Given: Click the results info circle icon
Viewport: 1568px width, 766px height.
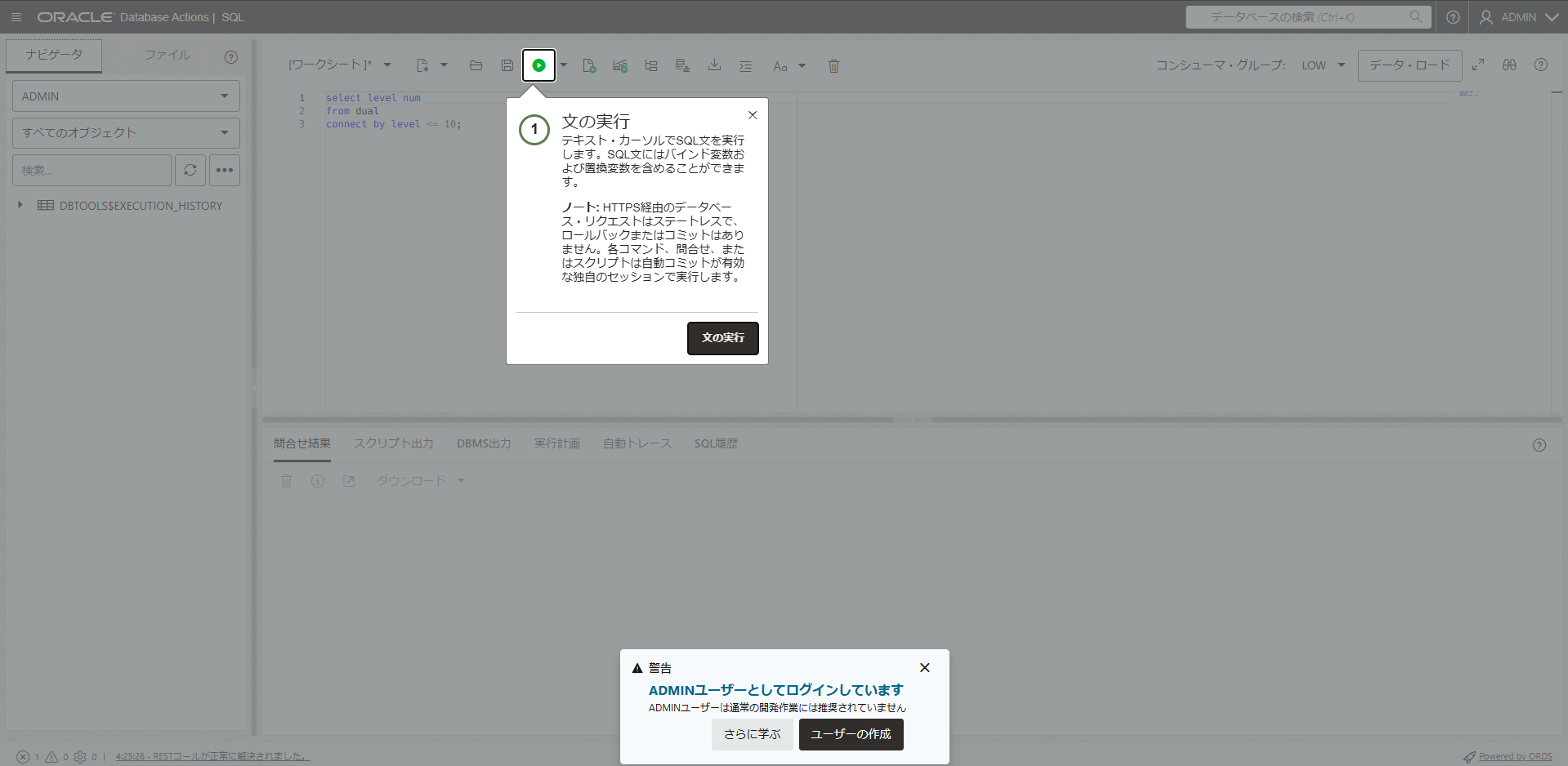Looking at the screenshot, I should [318, 481].
